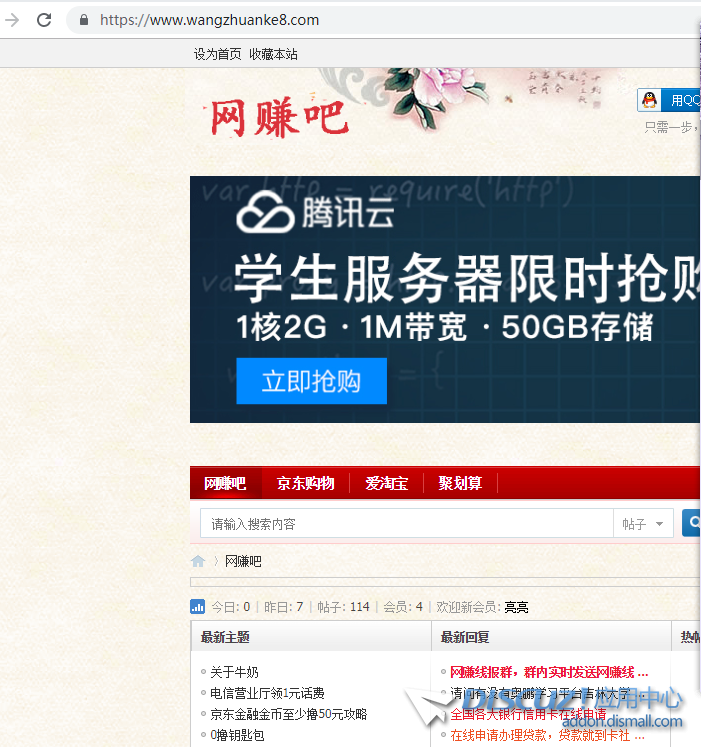Viewport: 701px width, 747px height.
Task: Click the blue search magnifier button
Action: [x=692, y=523]
